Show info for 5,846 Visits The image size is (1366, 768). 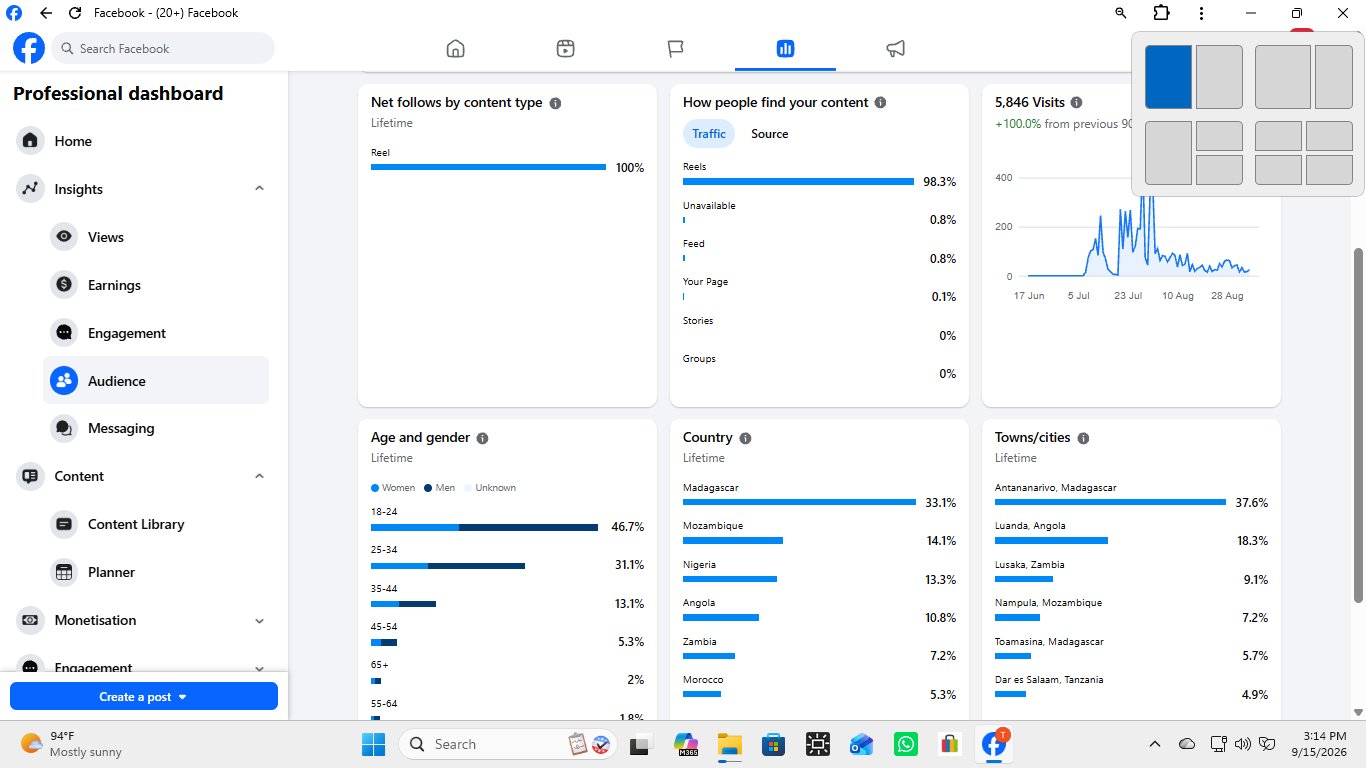pyautogui.click(x=1076, y=103)
